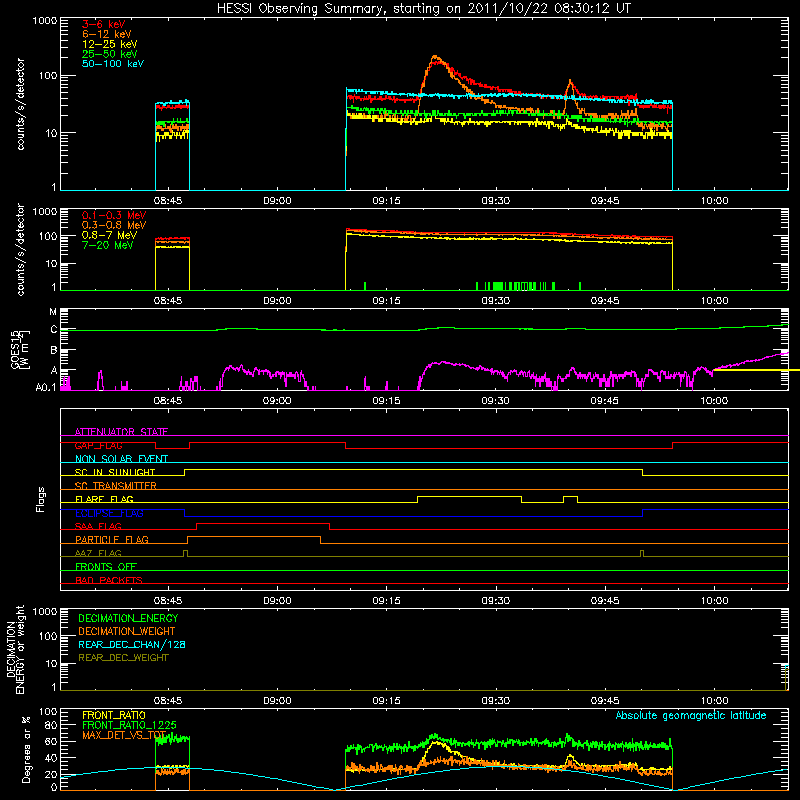The width and height of the screenshot is (800, 800).
Task: Click the DECIMATION_ENERGY legend label
Action: click(x=128, y=618)
